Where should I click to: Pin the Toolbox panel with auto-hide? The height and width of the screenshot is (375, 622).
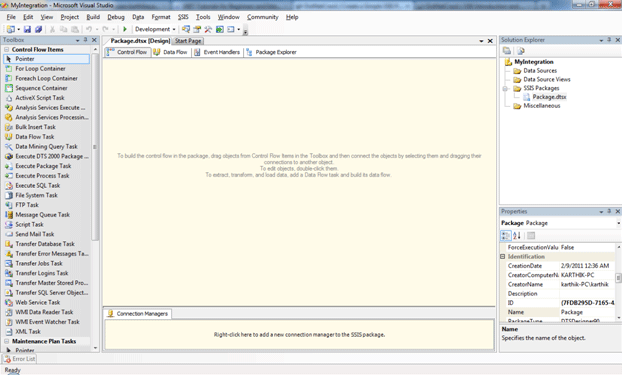tap(85, 40)
